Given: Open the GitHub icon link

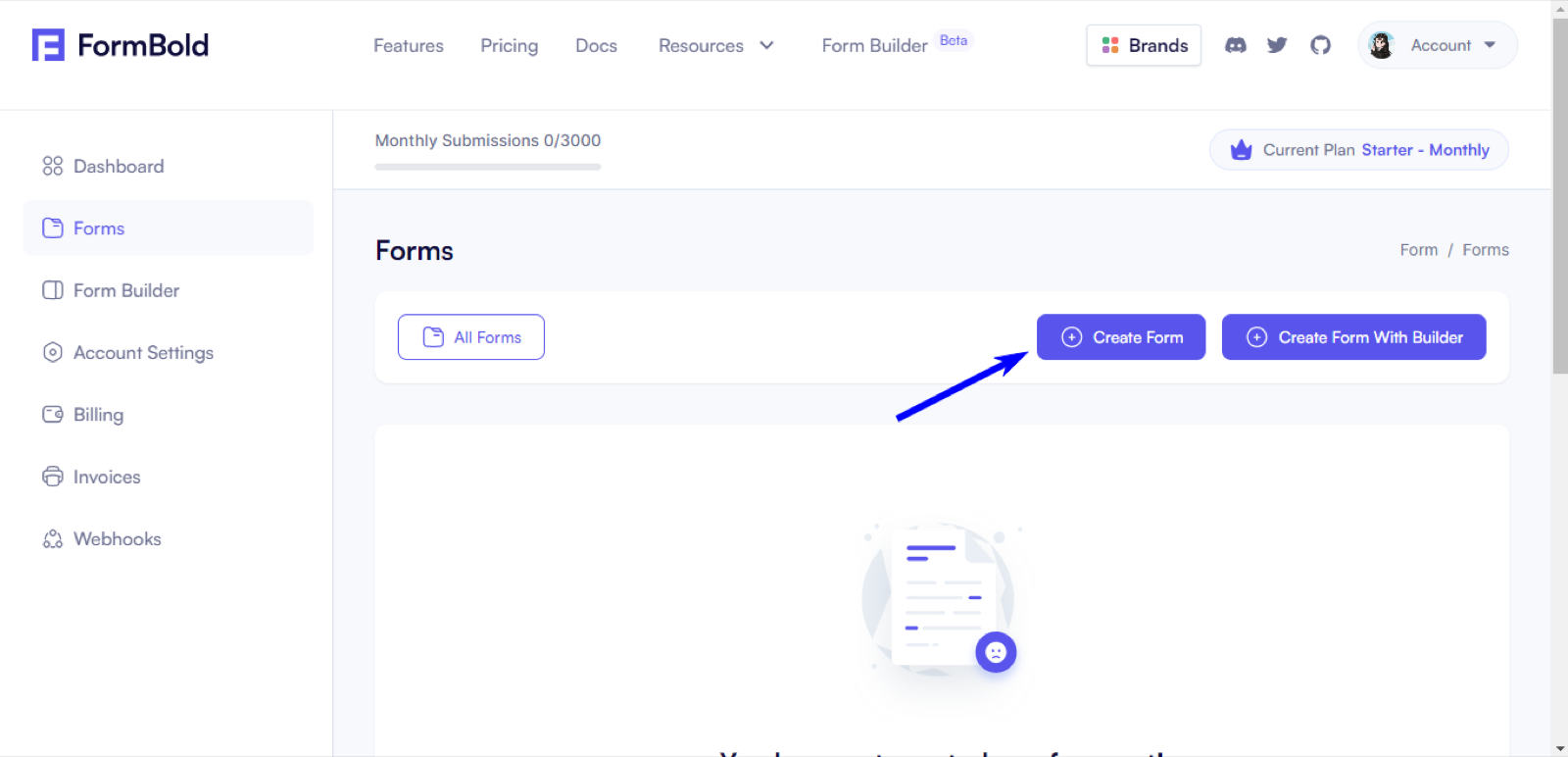Looking at the screenshot, I should tap(1321, 45).
